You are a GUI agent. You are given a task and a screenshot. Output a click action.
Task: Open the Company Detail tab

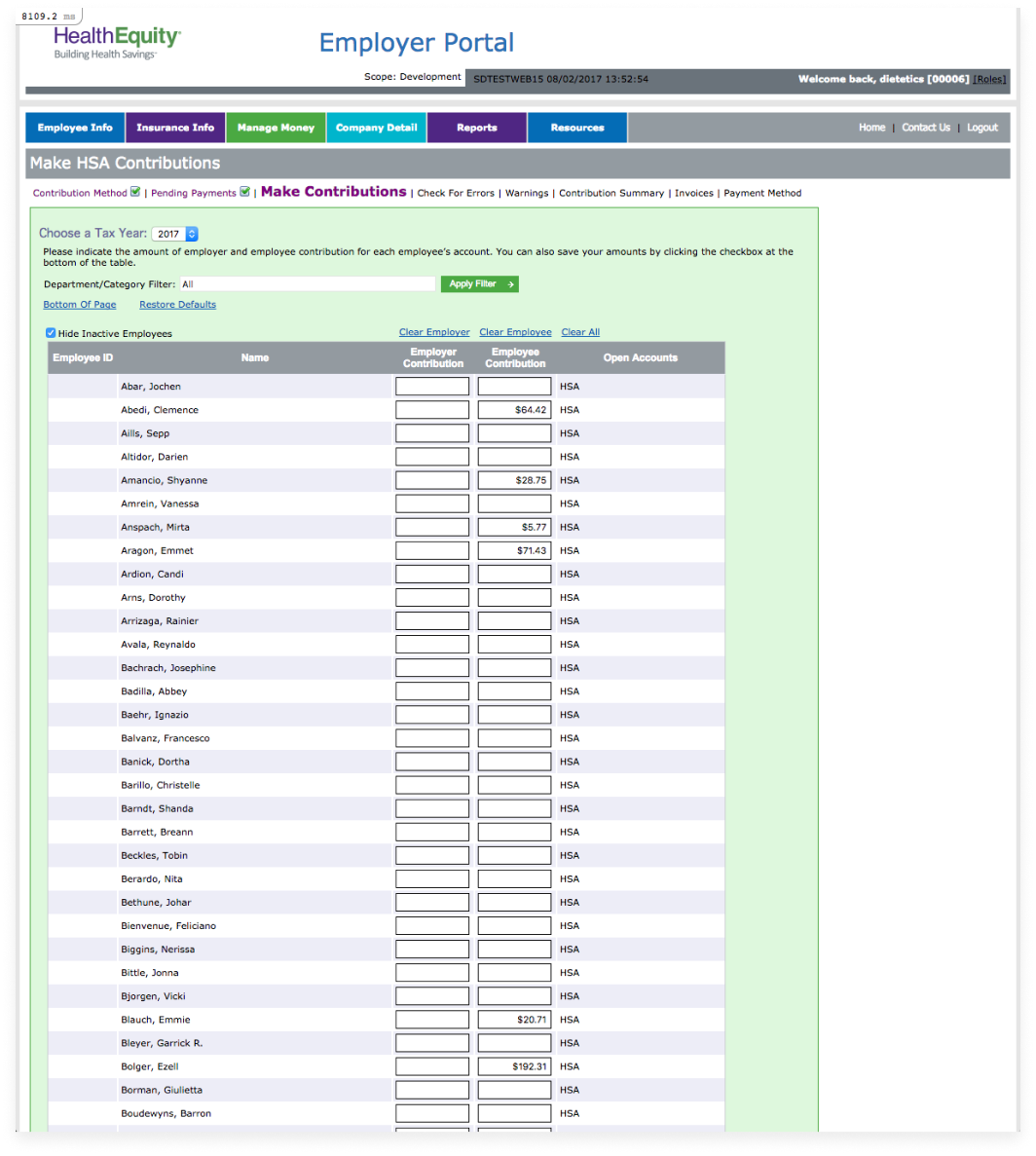coord(377,128)
